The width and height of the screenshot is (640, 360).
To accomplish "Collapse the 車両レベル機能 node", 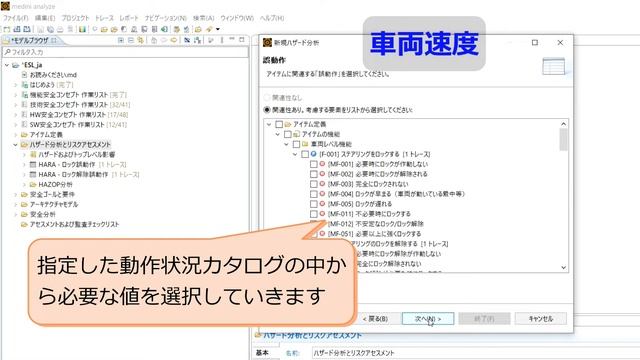I will [x=286, y=144].
